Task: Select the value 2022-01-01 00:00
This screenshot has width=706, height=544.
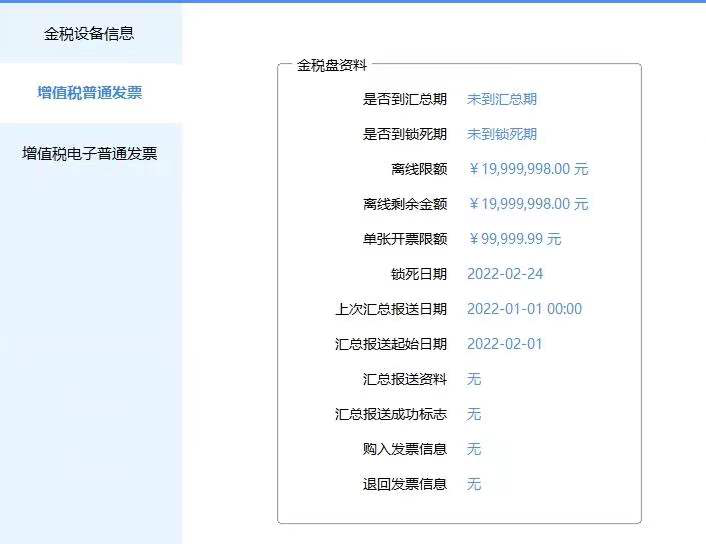Action: (525, 309)
